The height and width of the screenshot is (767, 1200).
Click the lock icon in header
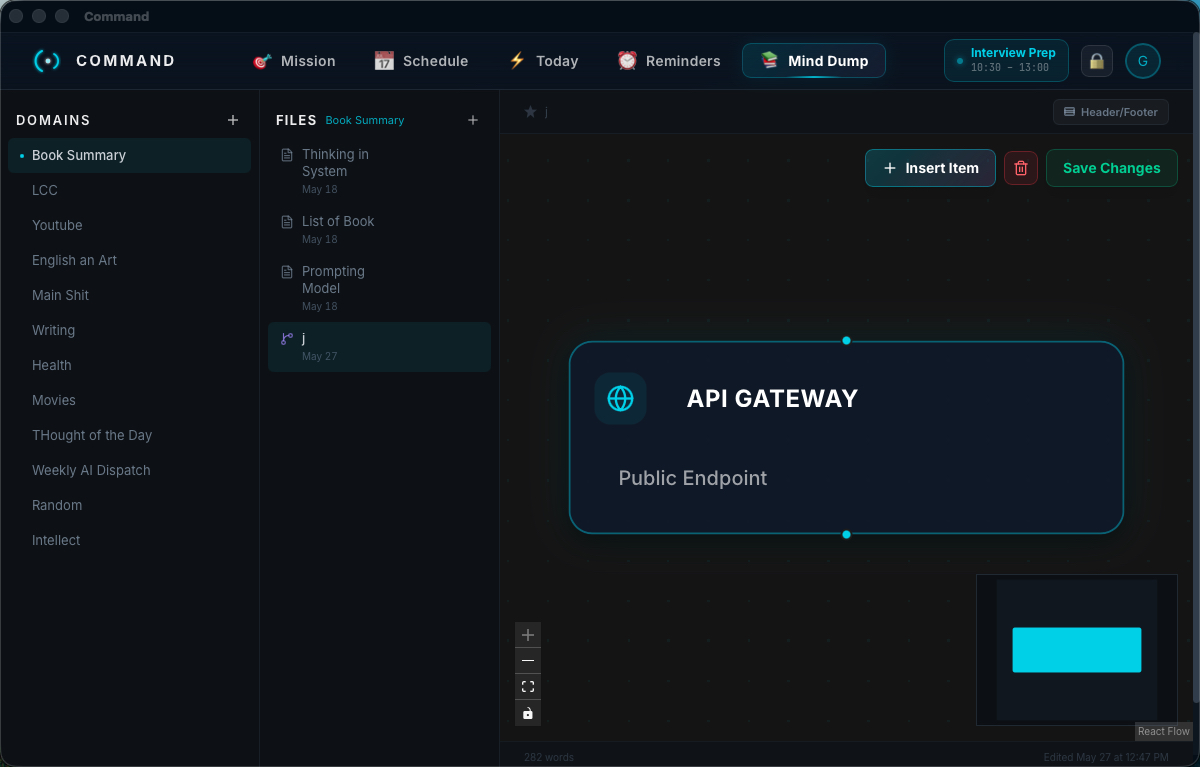point(1097,61)
